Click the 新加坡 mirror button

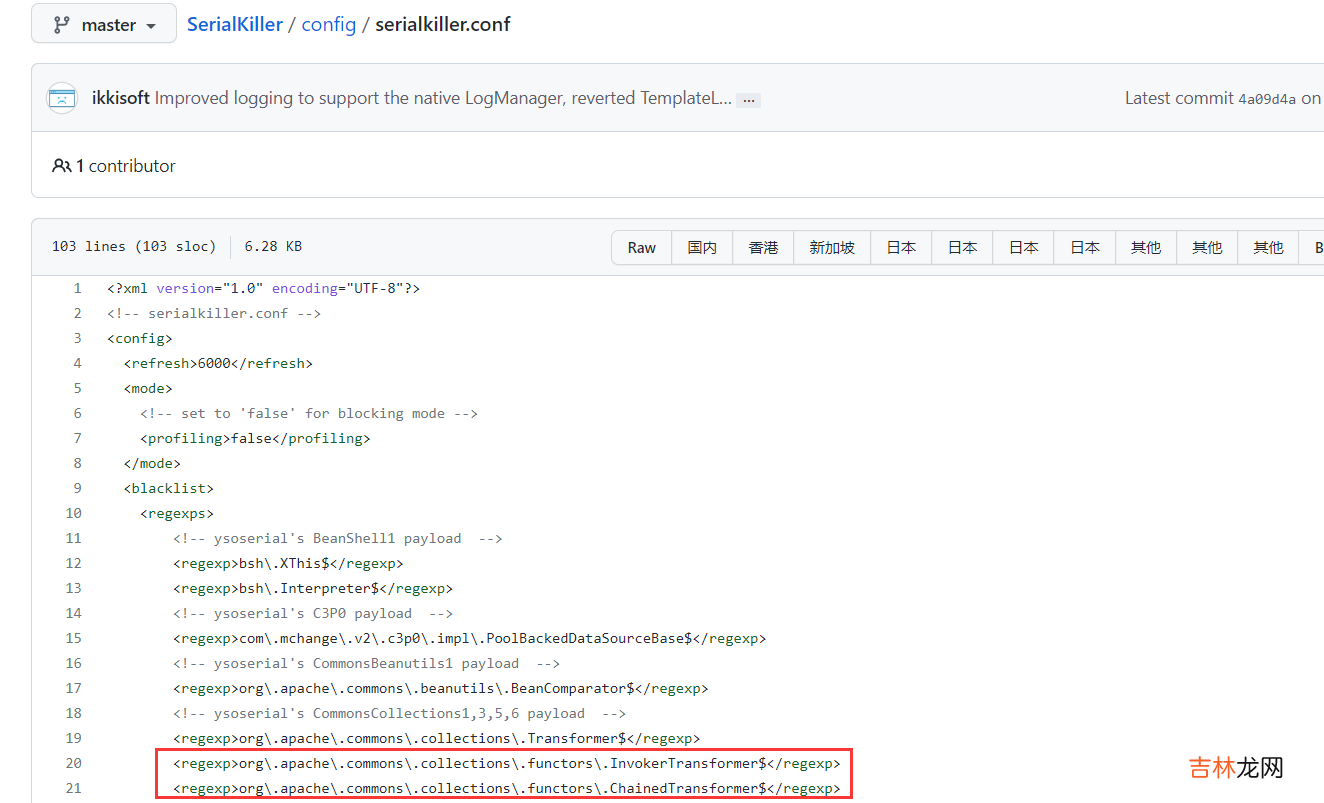coord(832,247)
